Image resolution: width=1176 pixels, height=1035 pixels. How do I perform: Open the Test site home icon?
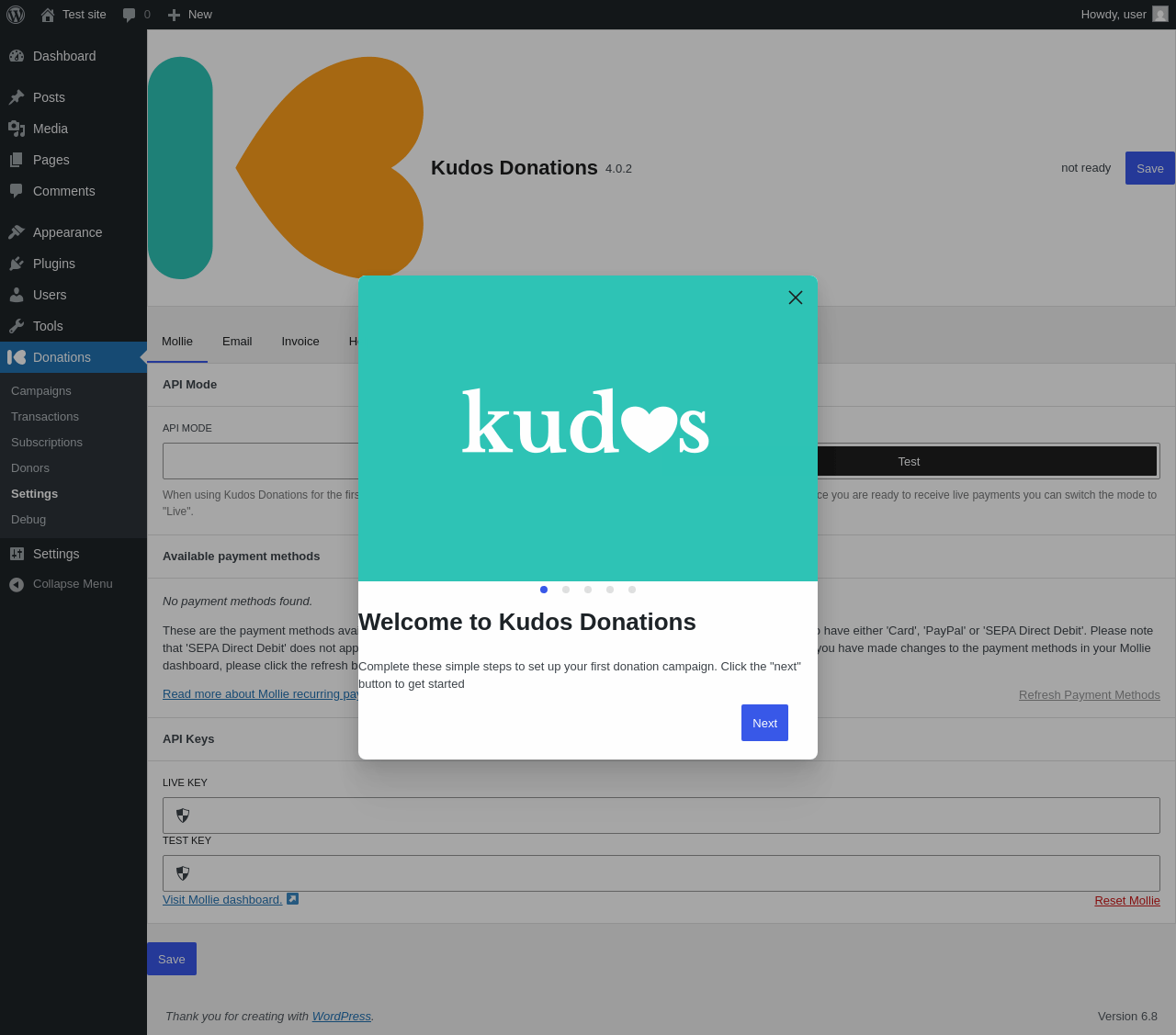click(x=48, y=15)
